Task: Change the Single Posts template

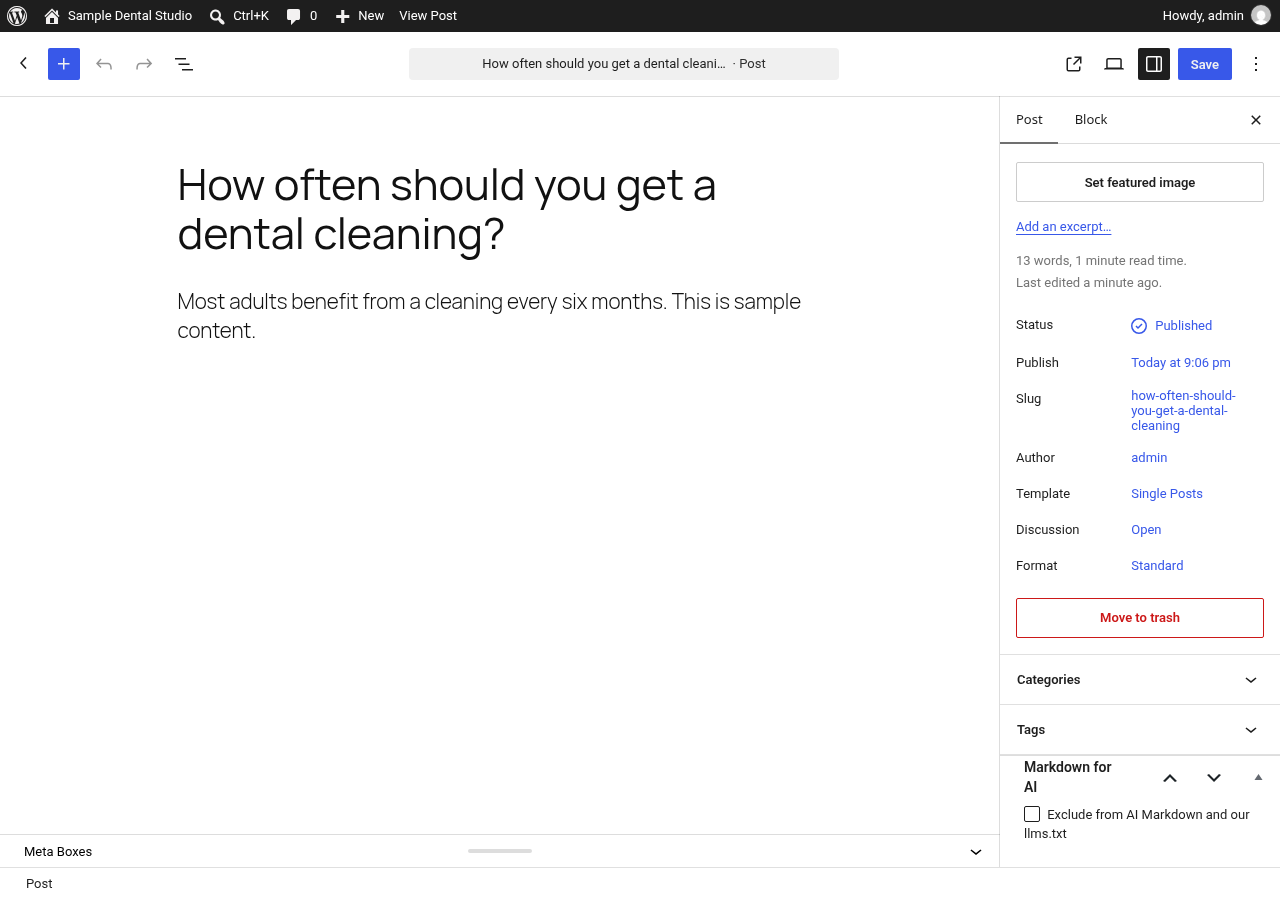Action: 1167,494
